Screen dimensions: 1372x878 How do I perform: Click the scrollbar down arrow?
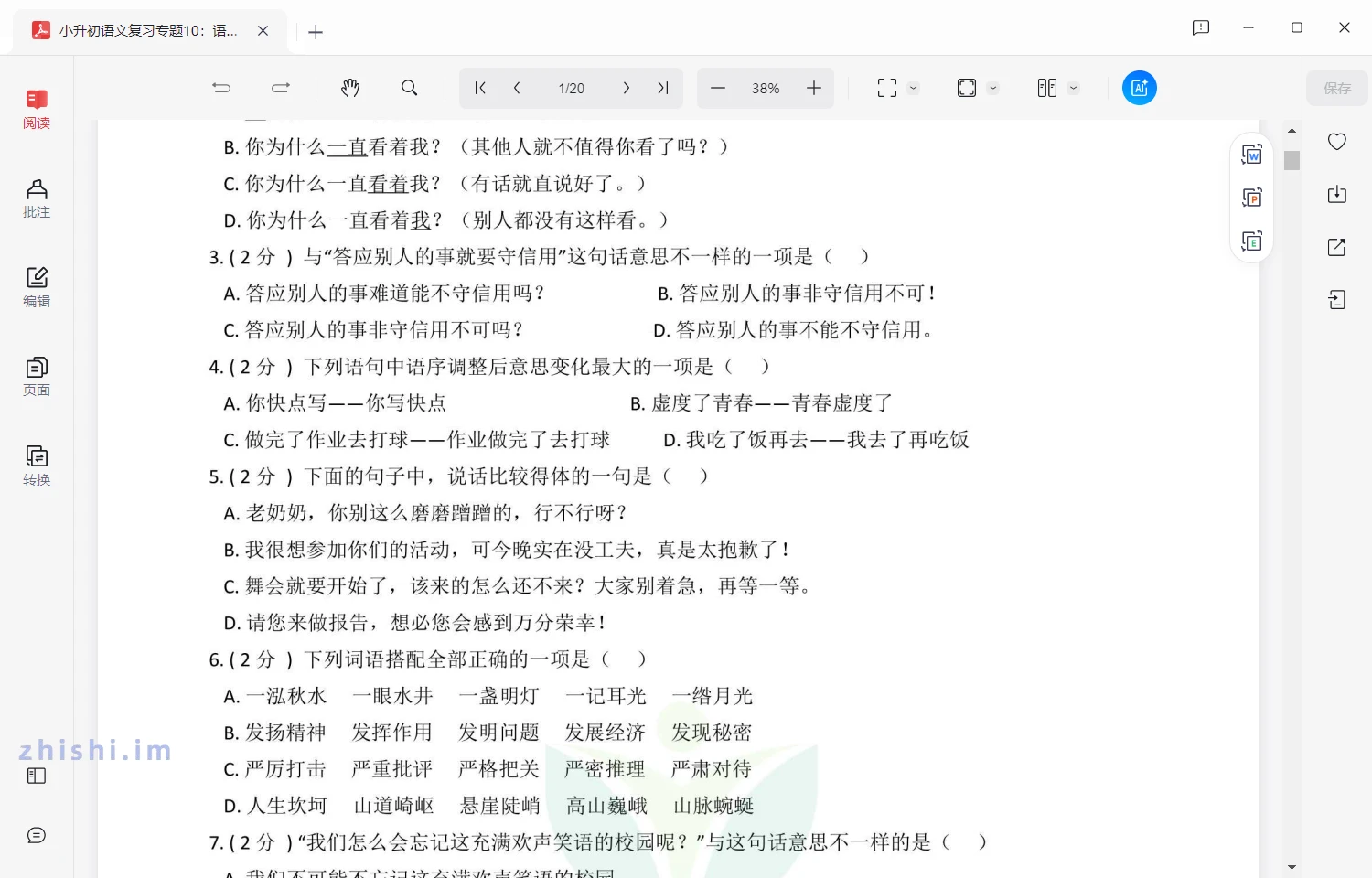tap(1292, 867)
